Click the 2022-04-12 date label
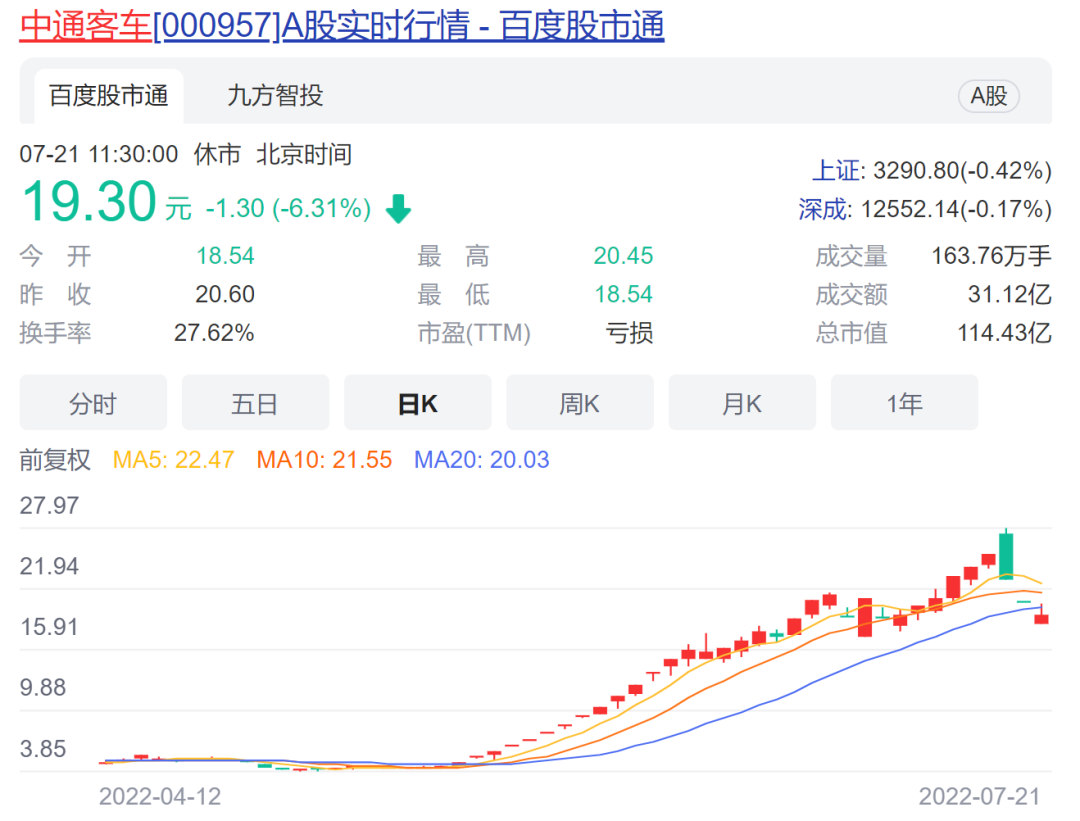 click(160, 798)
